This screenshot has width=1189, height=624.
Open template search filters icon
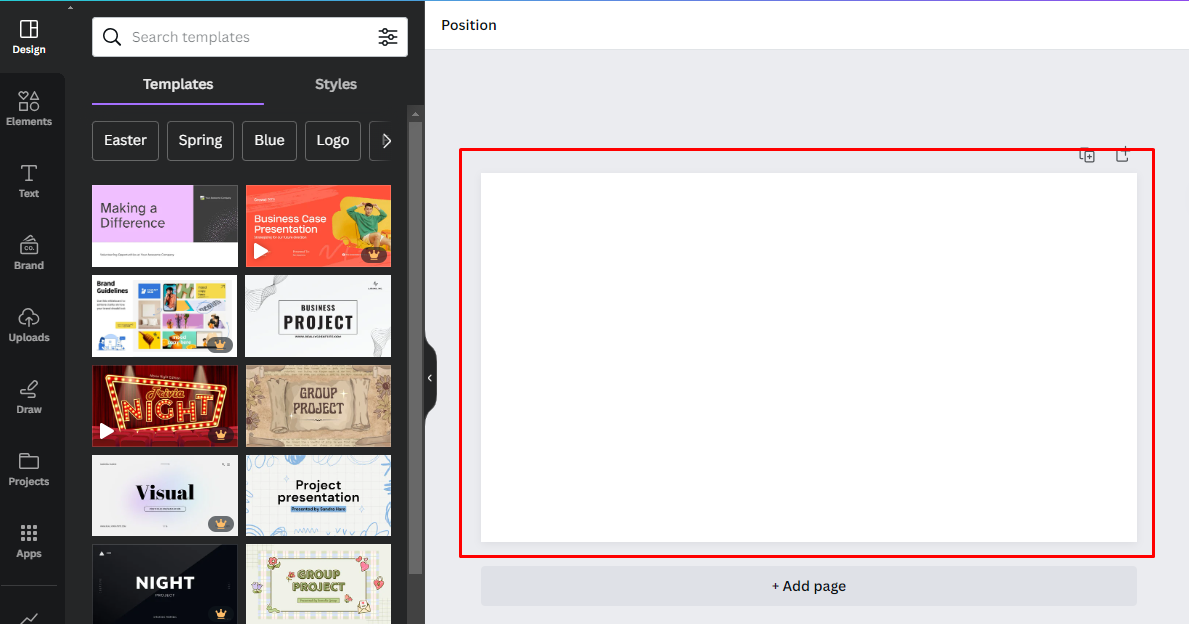coord(387,37)
